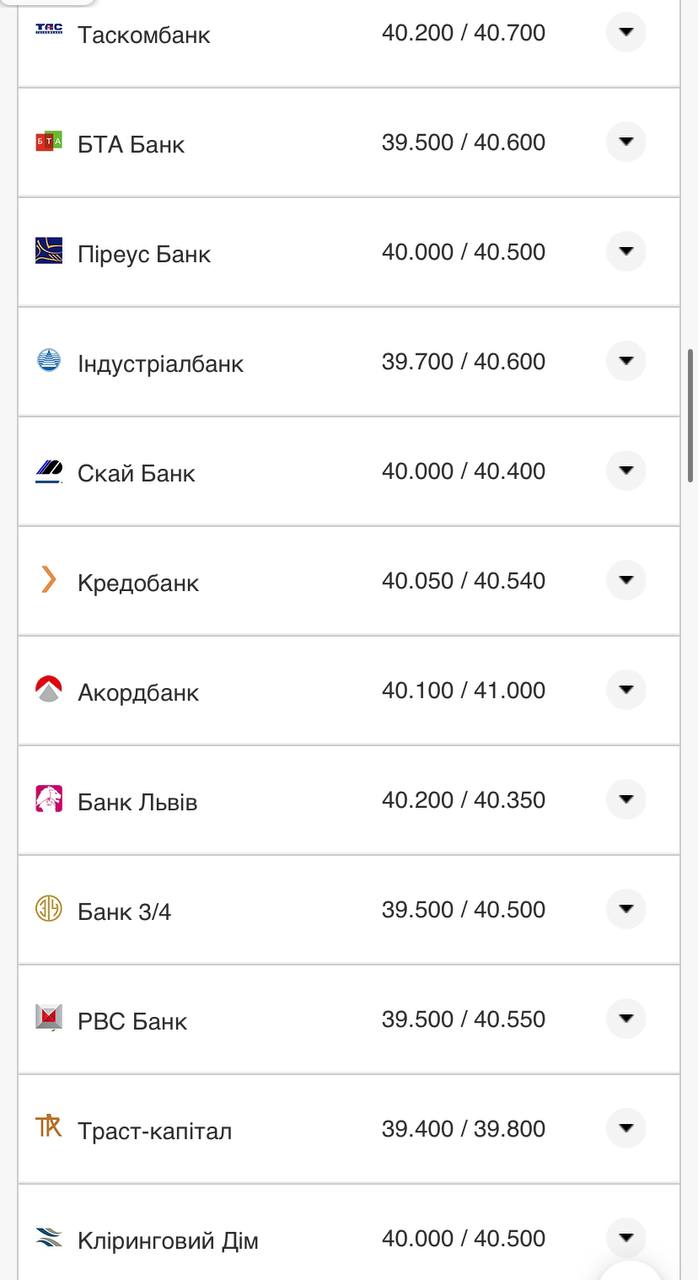Expand the Таскомбанк rate details
Screen dimensions: 698x1280
click(x=626, y=32)
